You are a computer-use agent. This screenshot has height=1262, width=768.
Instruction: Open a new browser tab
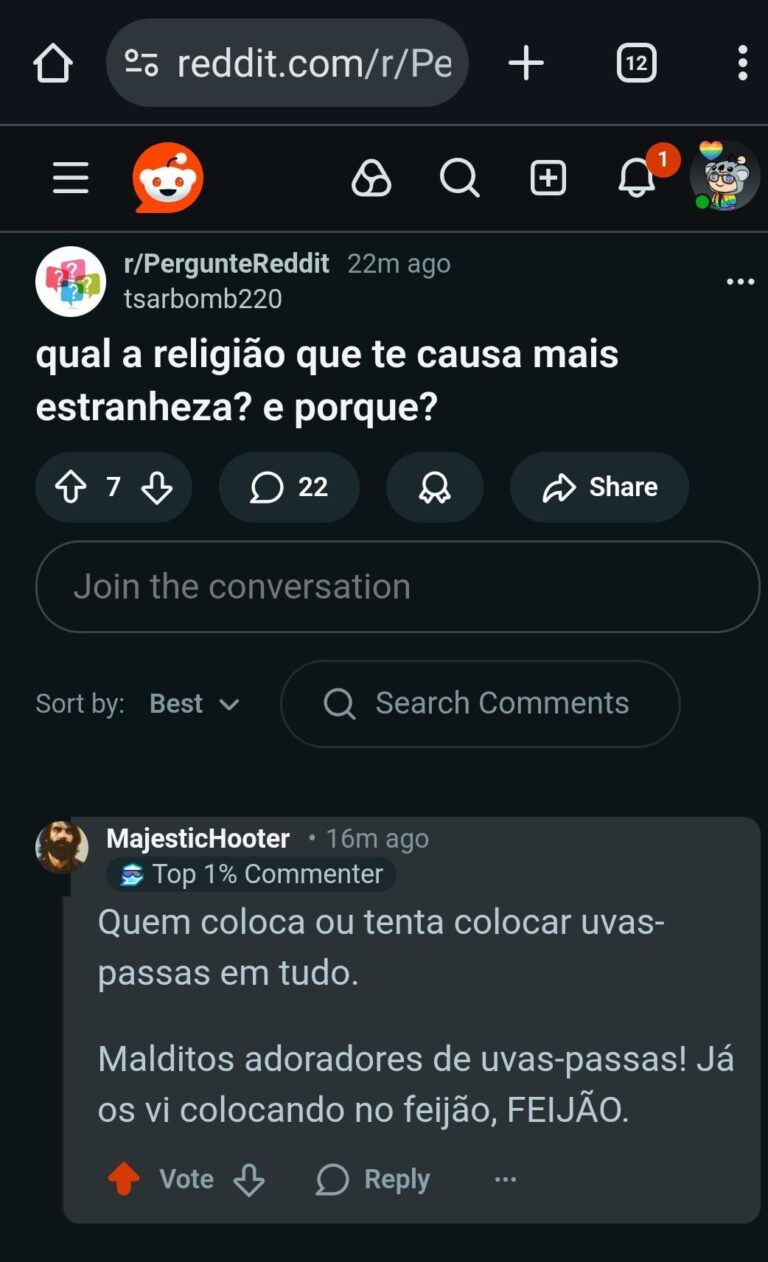526,64
